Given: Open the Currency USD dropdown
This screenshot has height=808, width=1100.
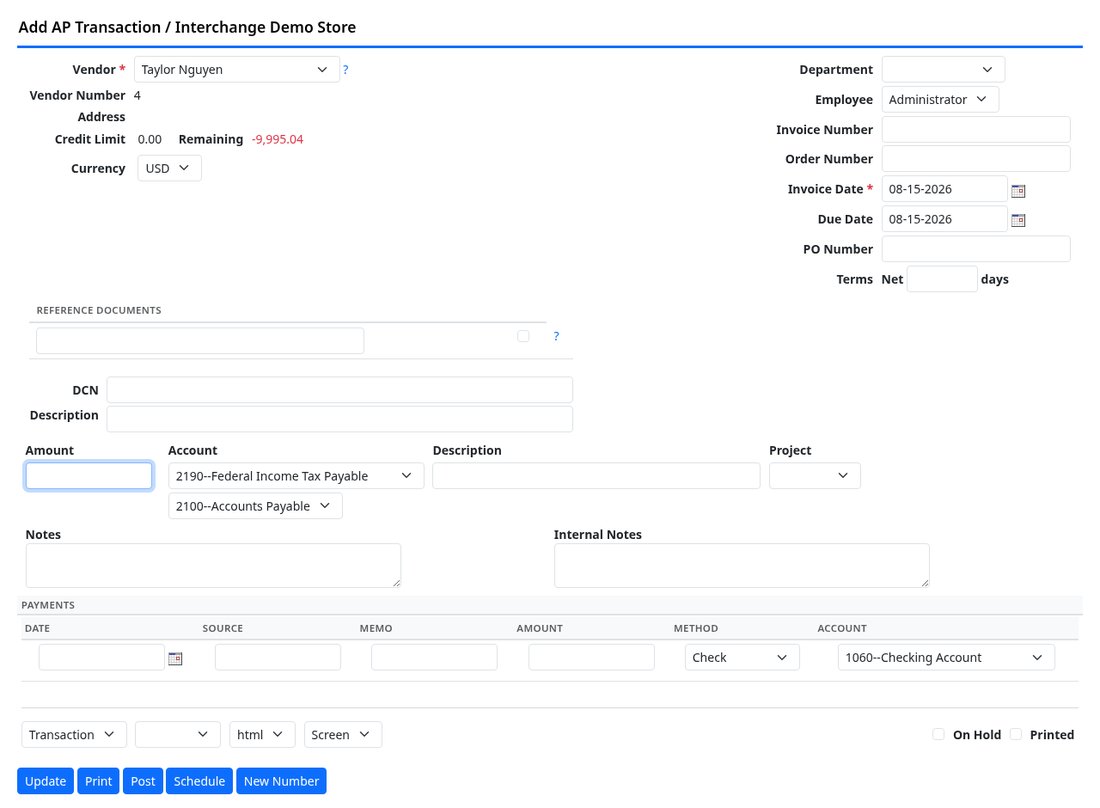Looking at the screenshot, I should coord(169,168).
